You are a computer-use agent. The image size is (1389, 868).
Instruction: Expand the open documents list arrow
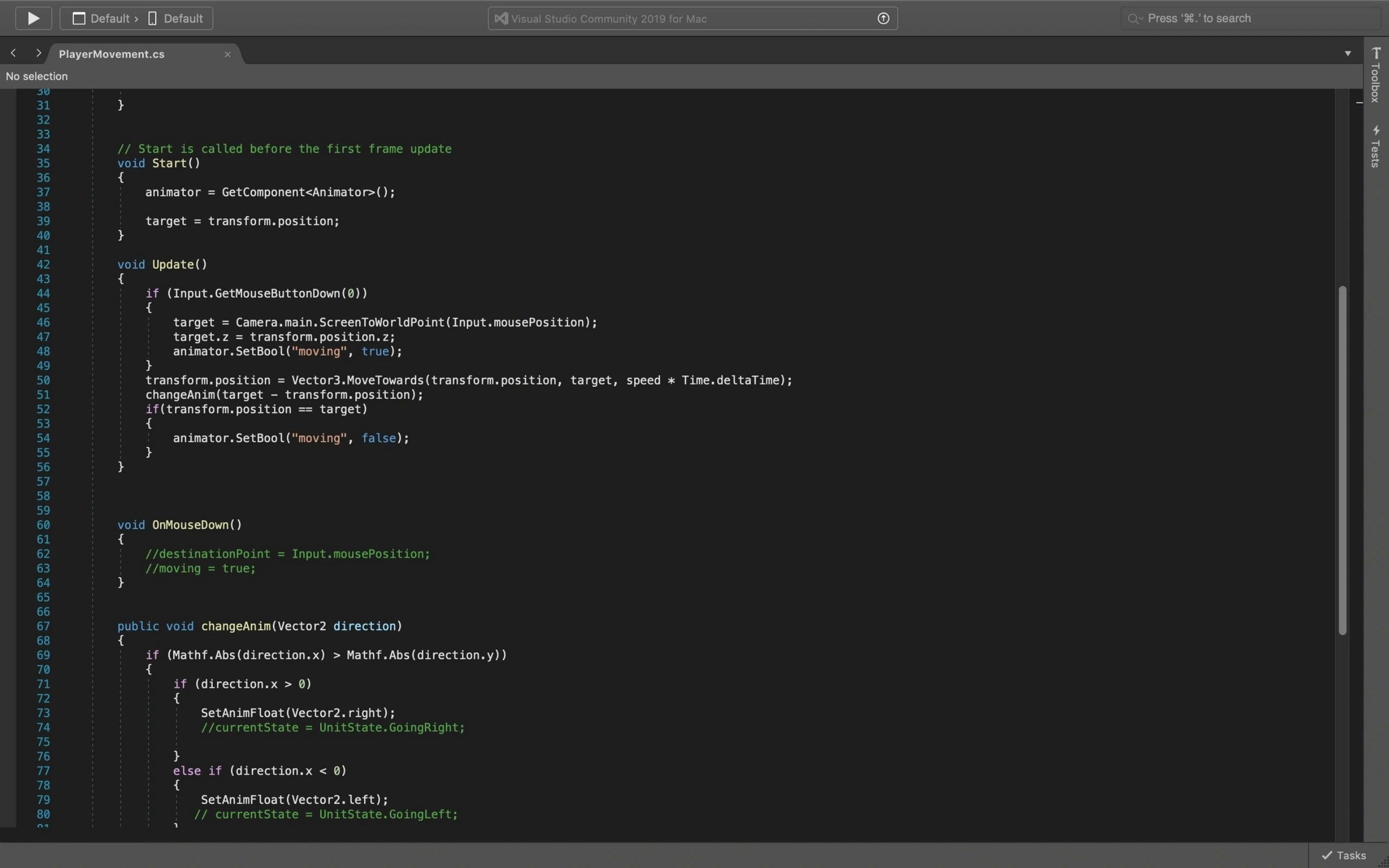[x=1348, y=53]
